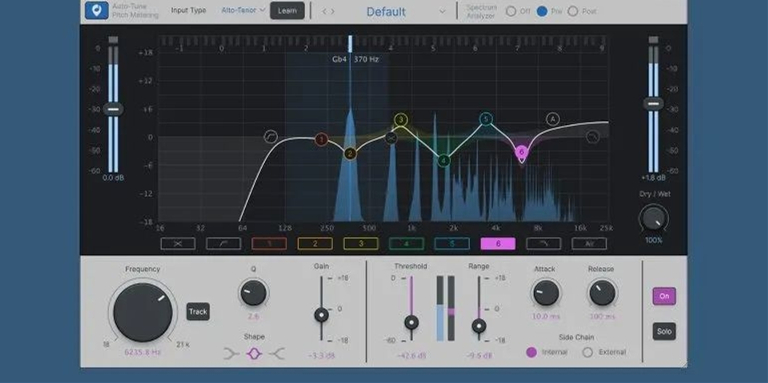Click the Q value 2.6
This screenshot has width=768, height=383.
[253, 316]
